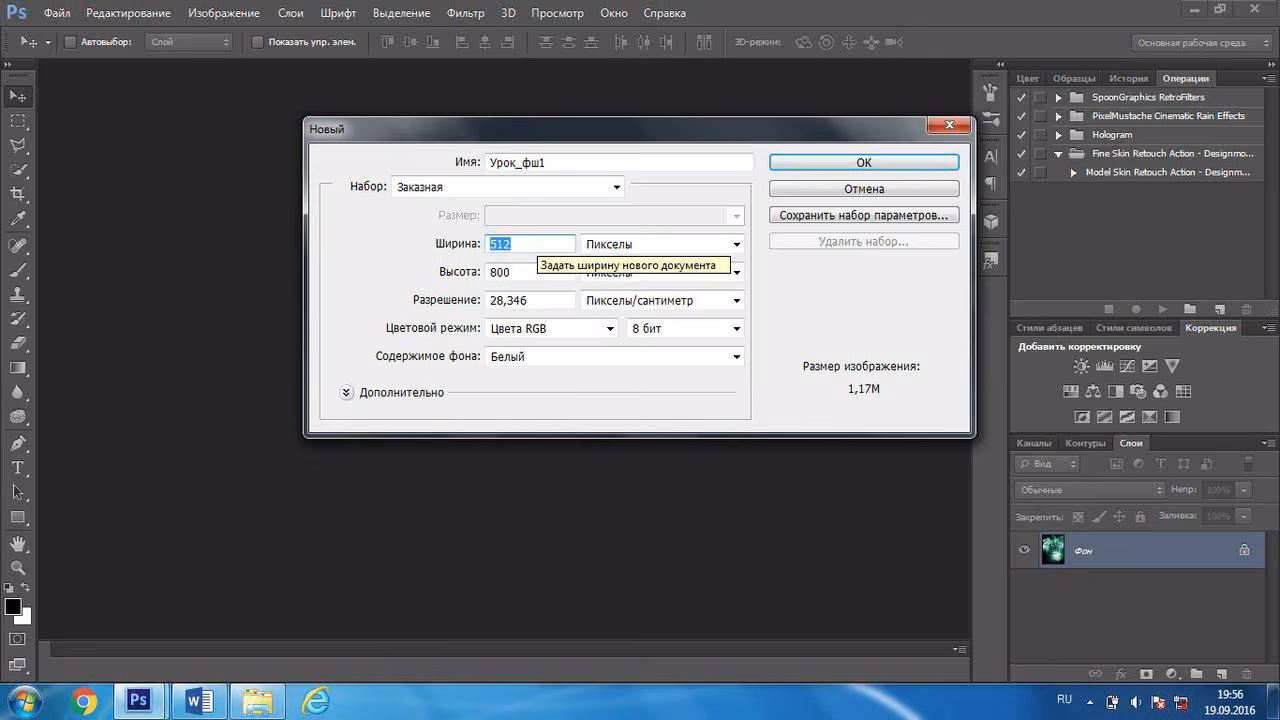Viewport: 1280px width, 720px height.
Task: Create new action in Operations panel
Action: (1219, 310)
